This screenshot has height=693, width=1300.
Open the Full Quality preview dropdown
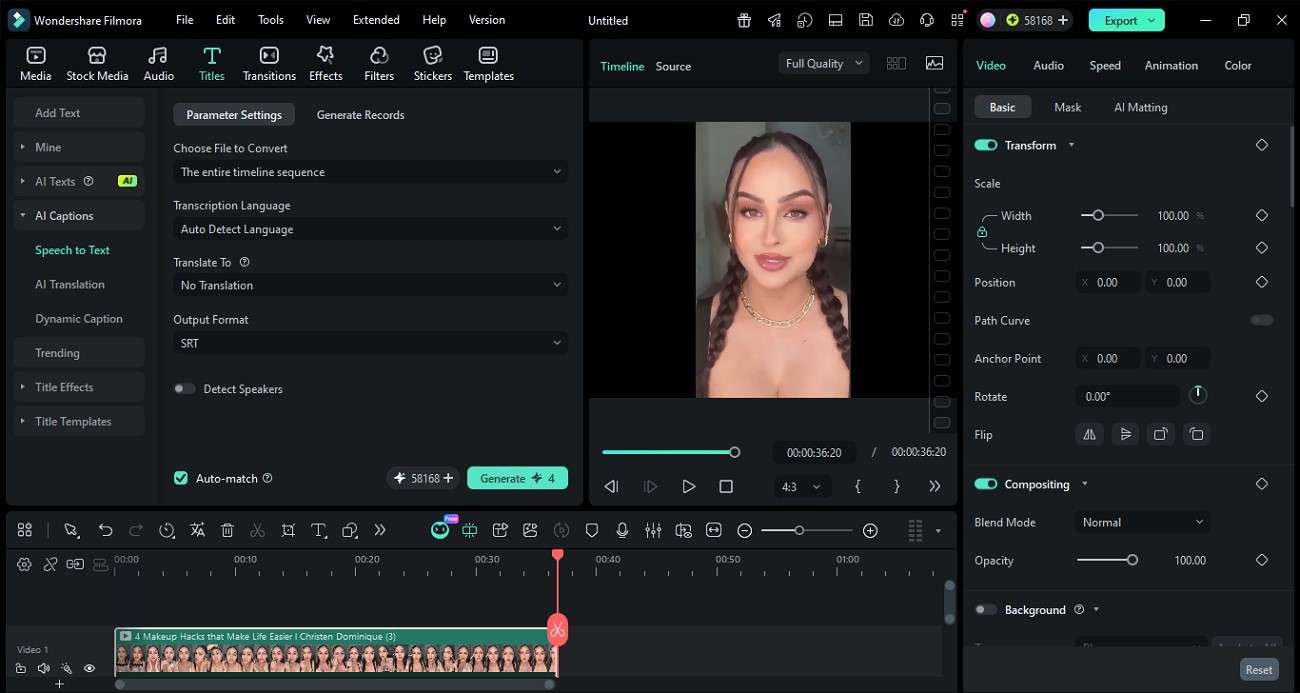pyautogui.click(x=824, y=63)
